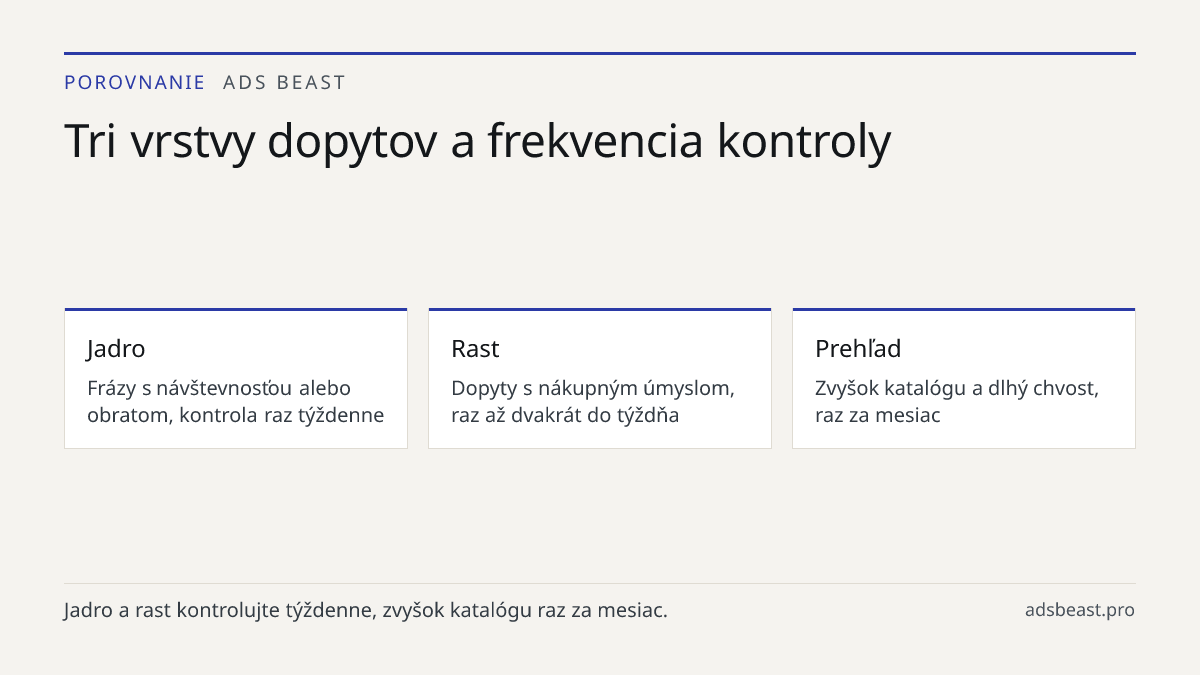Screen dimensions: 1200x675
Task: Click the Prehľad card title
Action: pyautogui.click(x=858, y=349)
